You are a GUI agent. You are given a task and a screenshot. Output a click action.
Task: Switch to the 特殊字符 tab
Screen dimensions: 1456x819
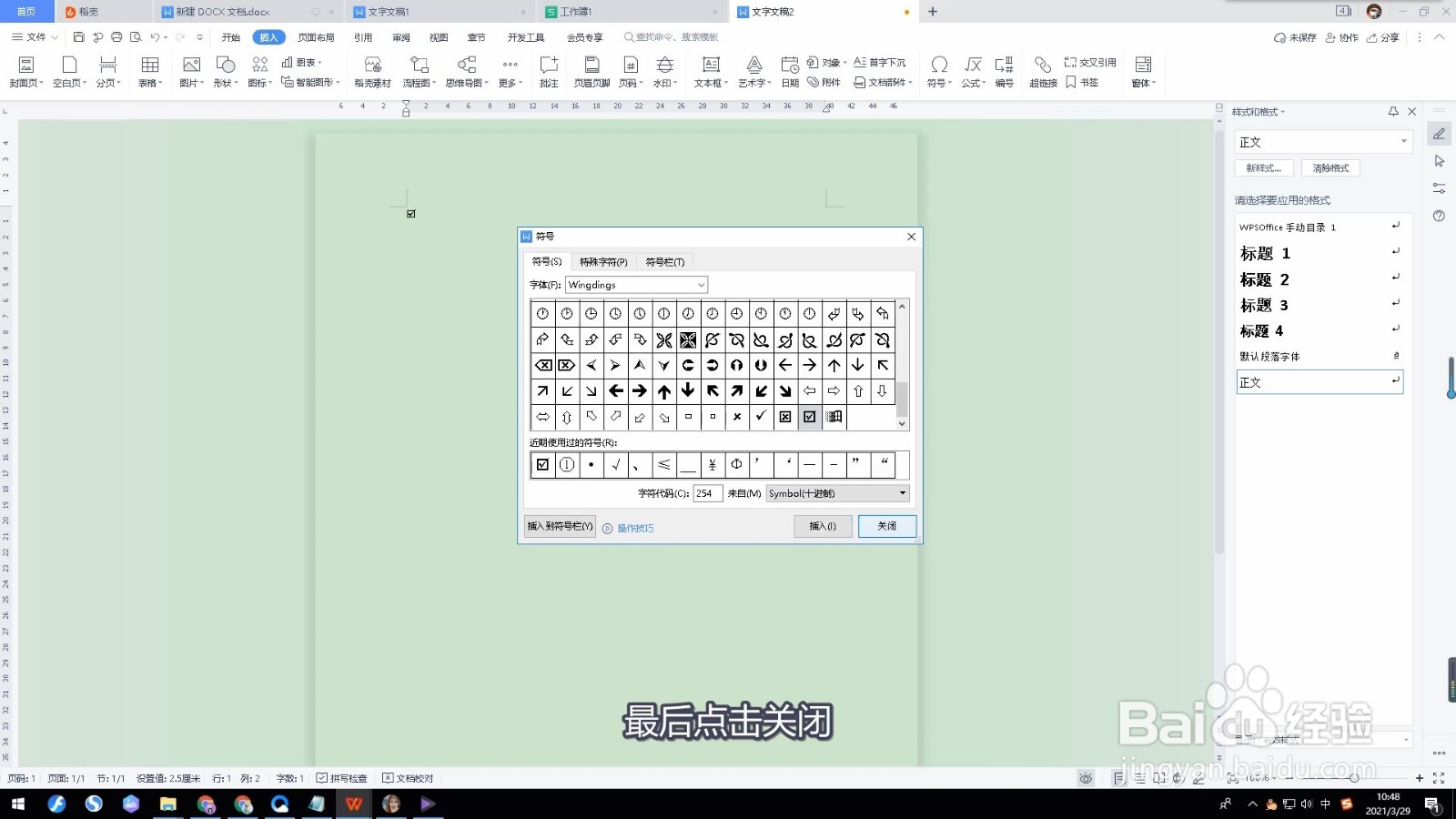[x=605, y=261]
